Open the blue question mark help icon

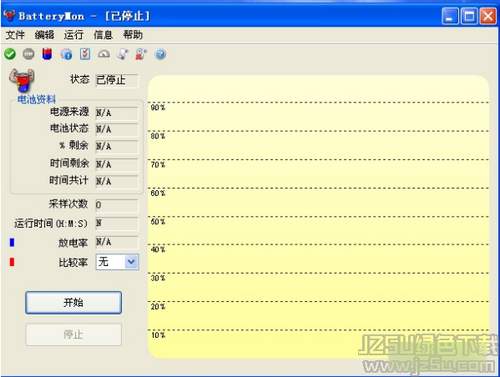coord(160,54)
